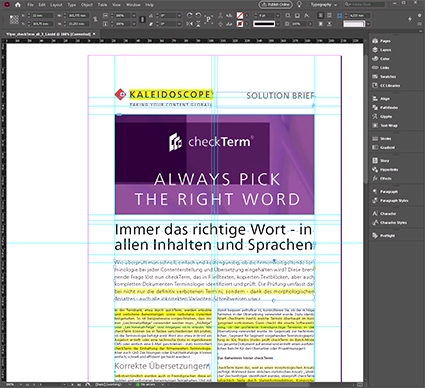
Task: Open the Color panel
Action: pyautogui.click(x=381, y=59)
